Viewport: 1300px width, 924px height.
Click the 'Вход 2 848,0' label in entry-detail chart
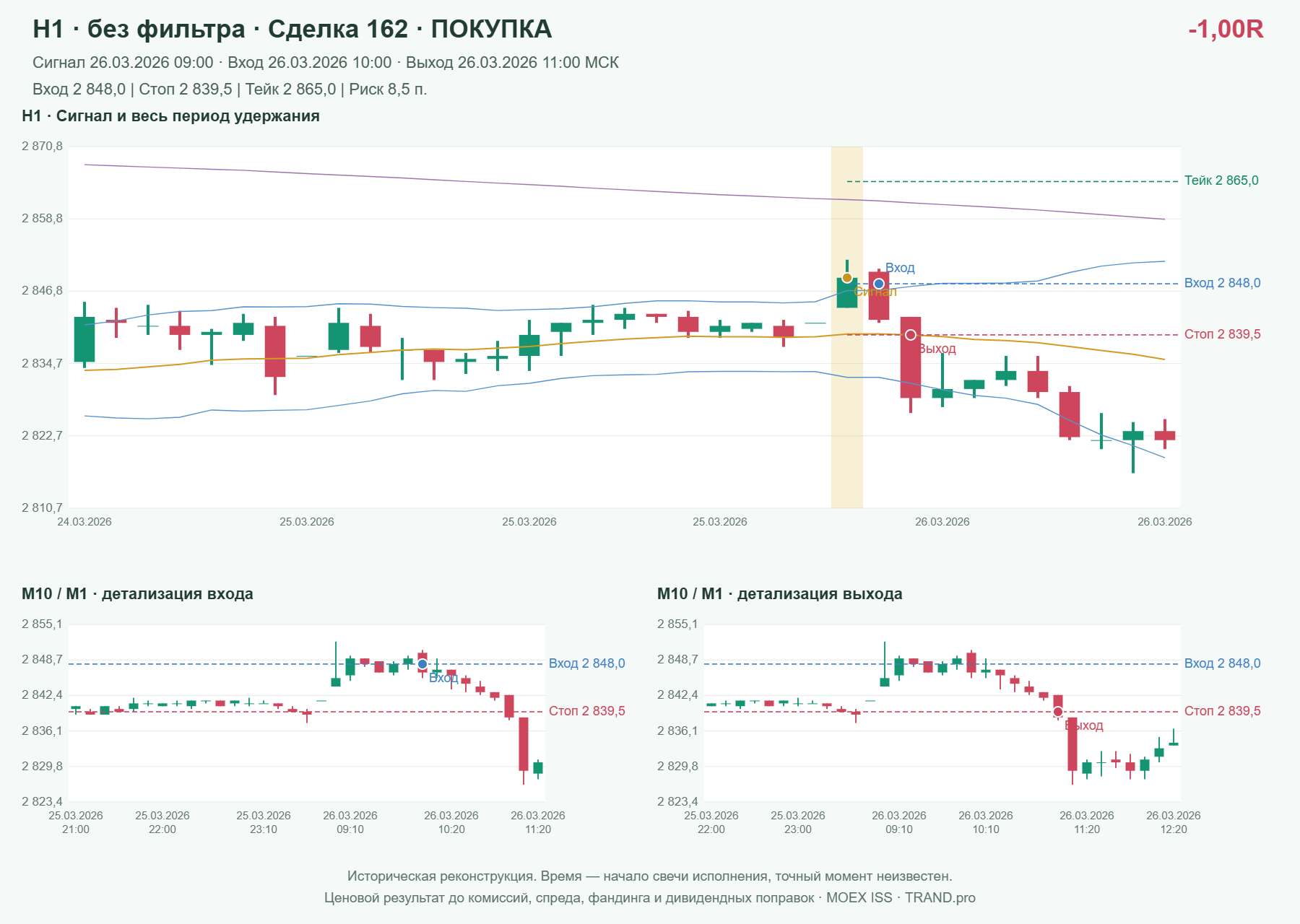[586, 663]
